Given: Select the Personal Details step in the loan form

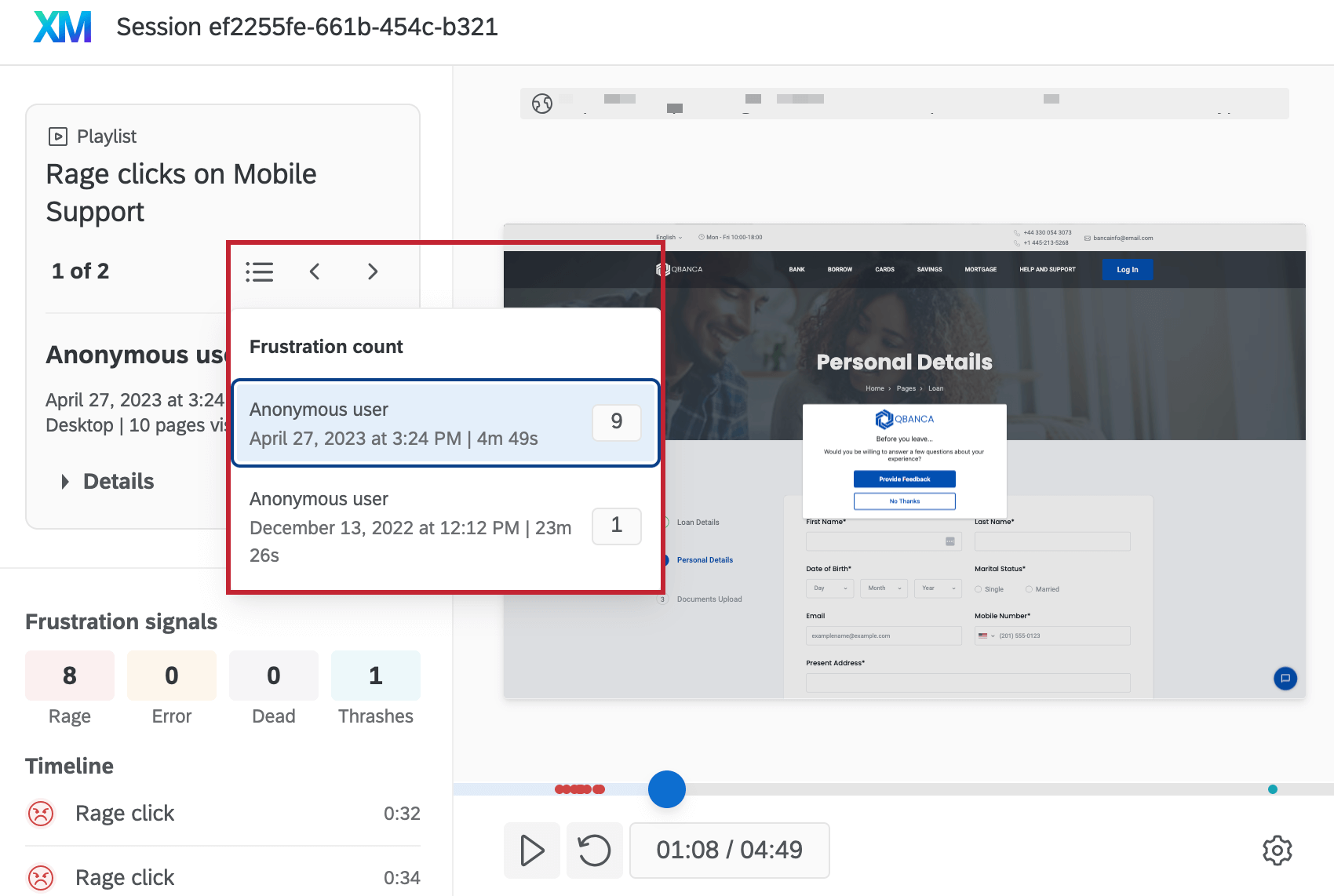Looking at the screenshot, I should tap(704, 559).
